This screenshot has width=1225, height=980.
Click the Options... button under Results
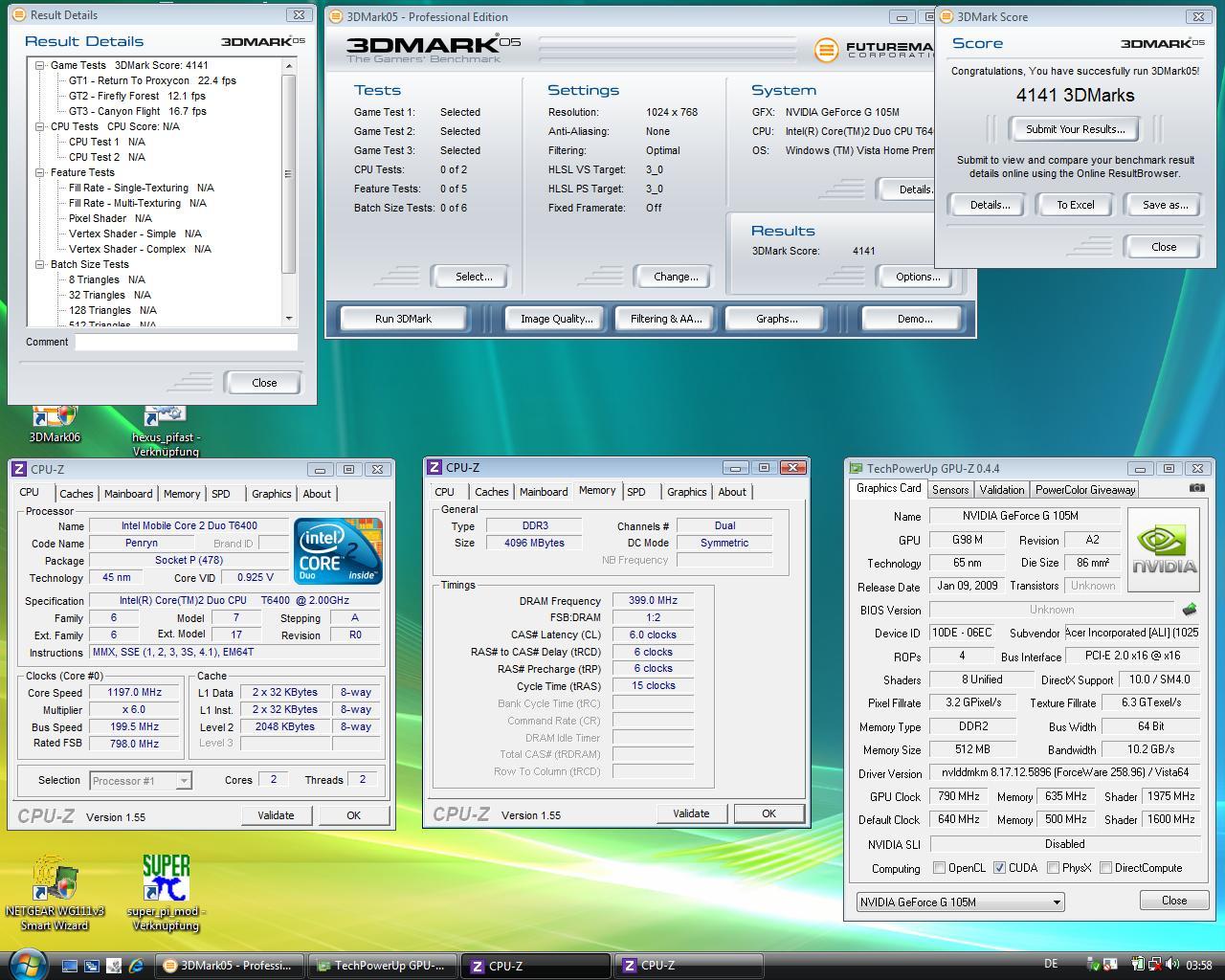click(918, 277)
